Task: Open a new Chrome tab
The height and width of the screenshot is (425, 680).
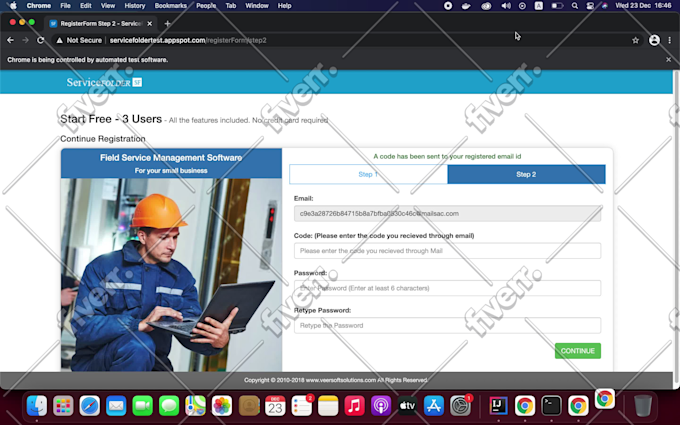Action: (x=167, y=24)
